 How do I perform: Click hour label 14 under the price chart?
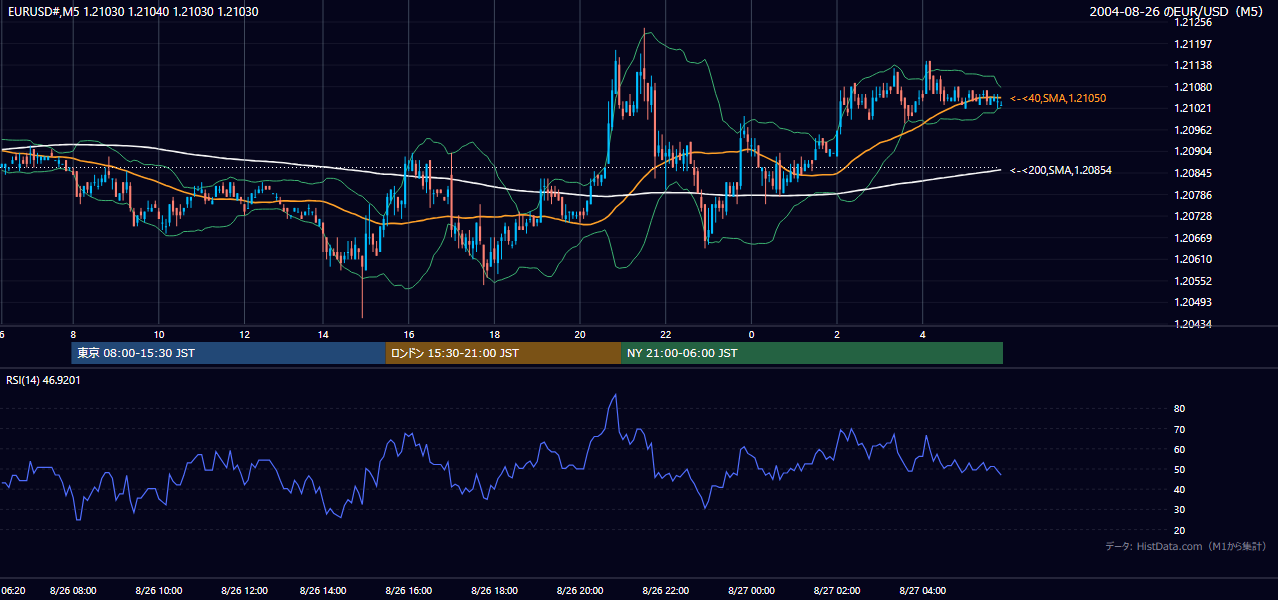322,333
